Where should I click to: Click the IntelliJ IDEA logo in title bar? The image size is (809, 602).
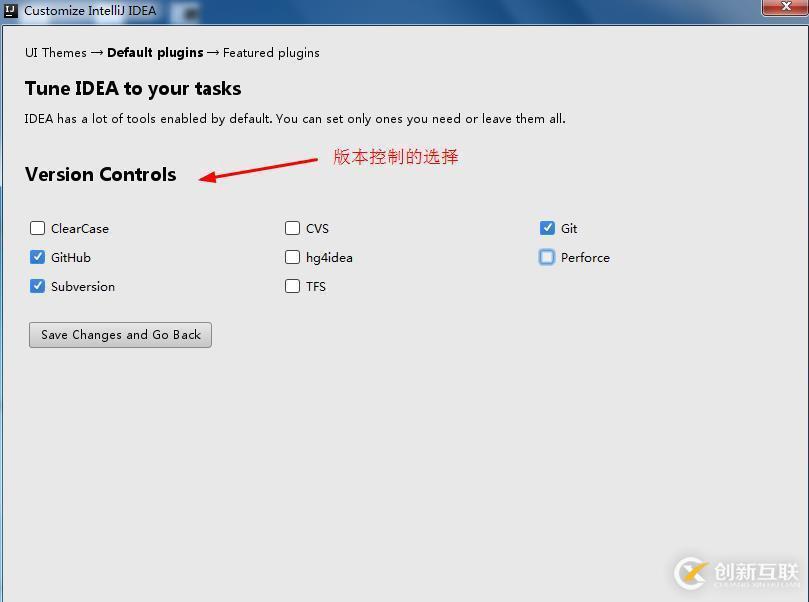[11, 11]
